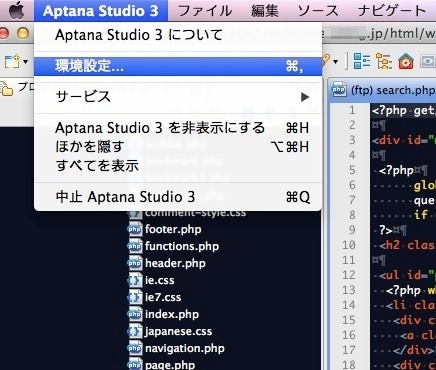Screen dimensions: 436x370
Task: Select index.php in the file tree
Action: (172, 314)
